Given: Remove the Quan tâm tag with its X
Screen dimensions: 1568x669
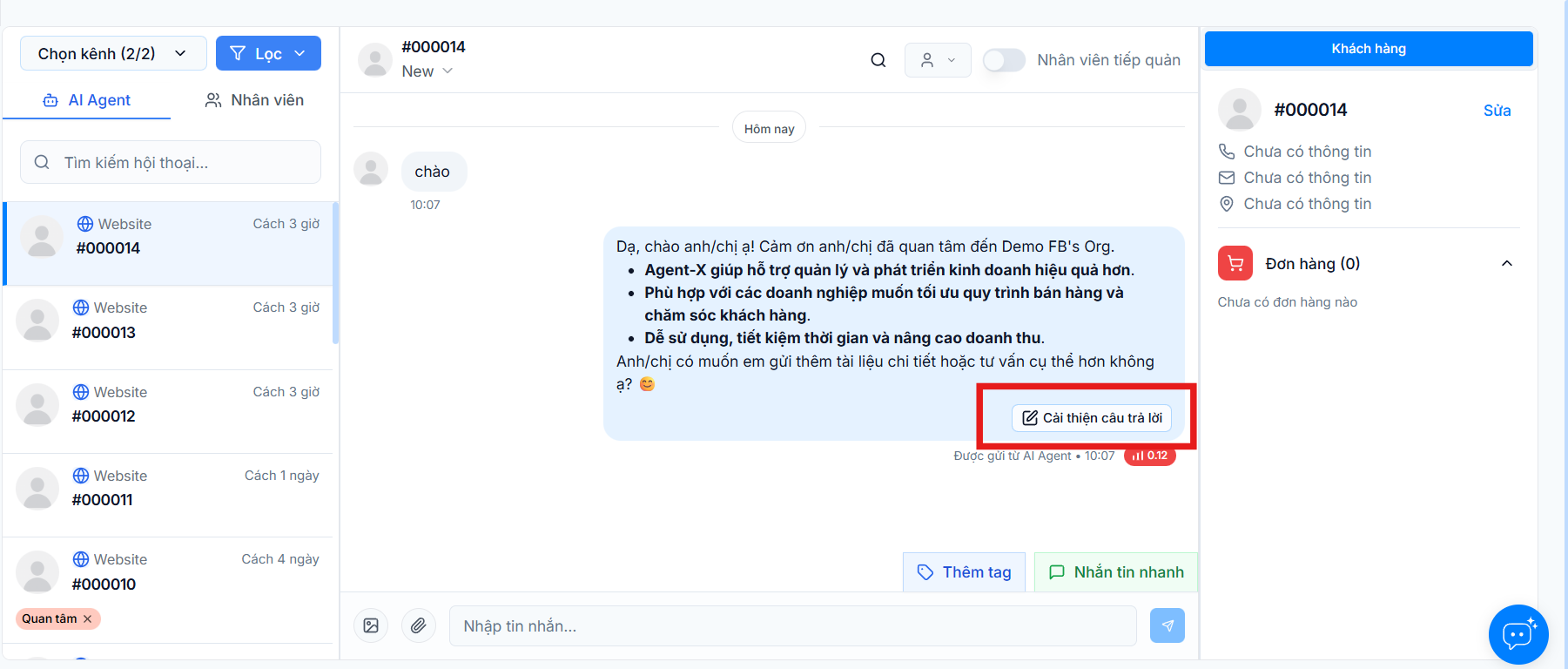Looking at the screenshot, I should click(x=87, y=618).
